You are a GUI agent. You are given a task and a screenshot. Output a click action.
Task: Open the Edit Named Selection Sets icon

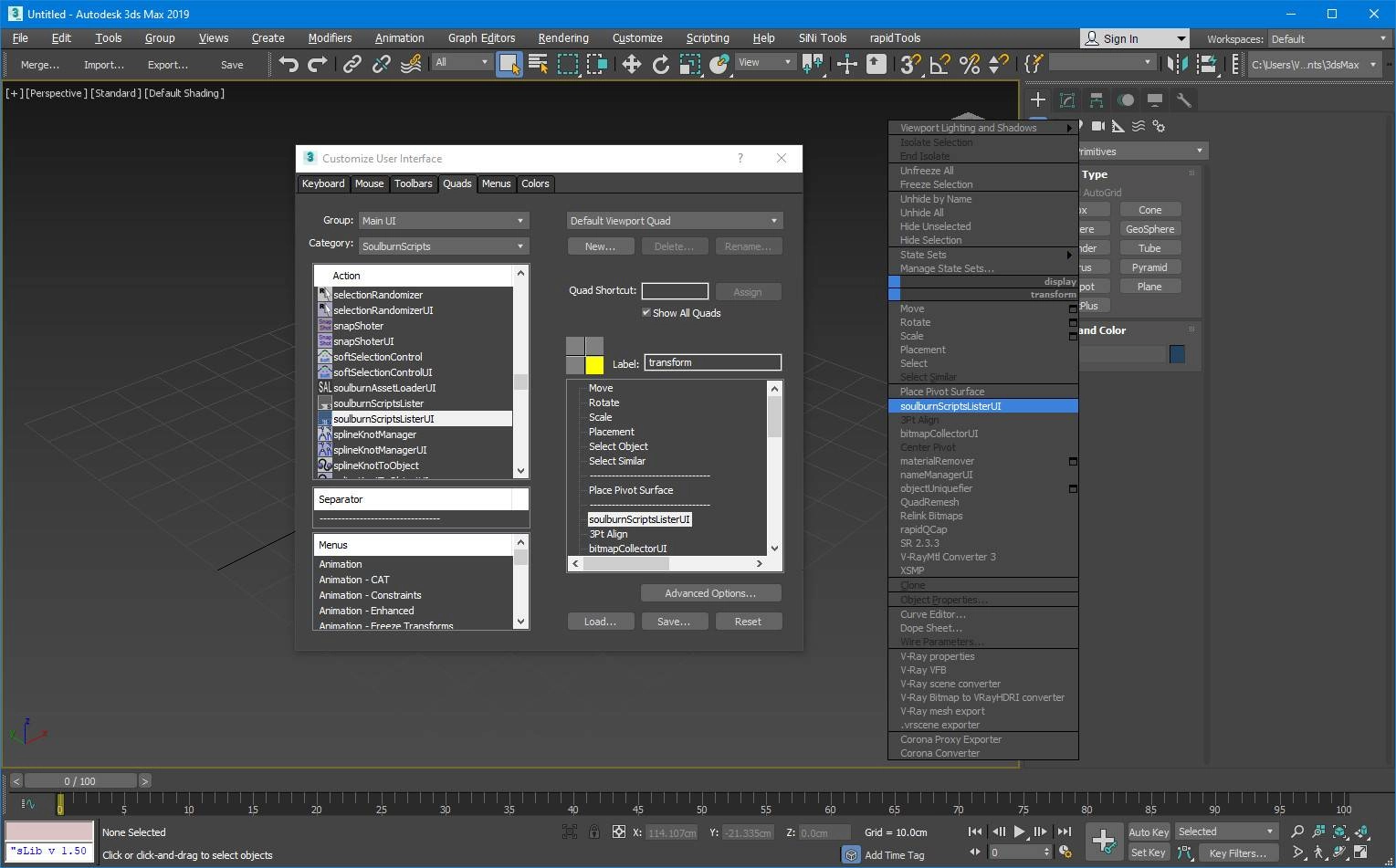[1033, 64]
